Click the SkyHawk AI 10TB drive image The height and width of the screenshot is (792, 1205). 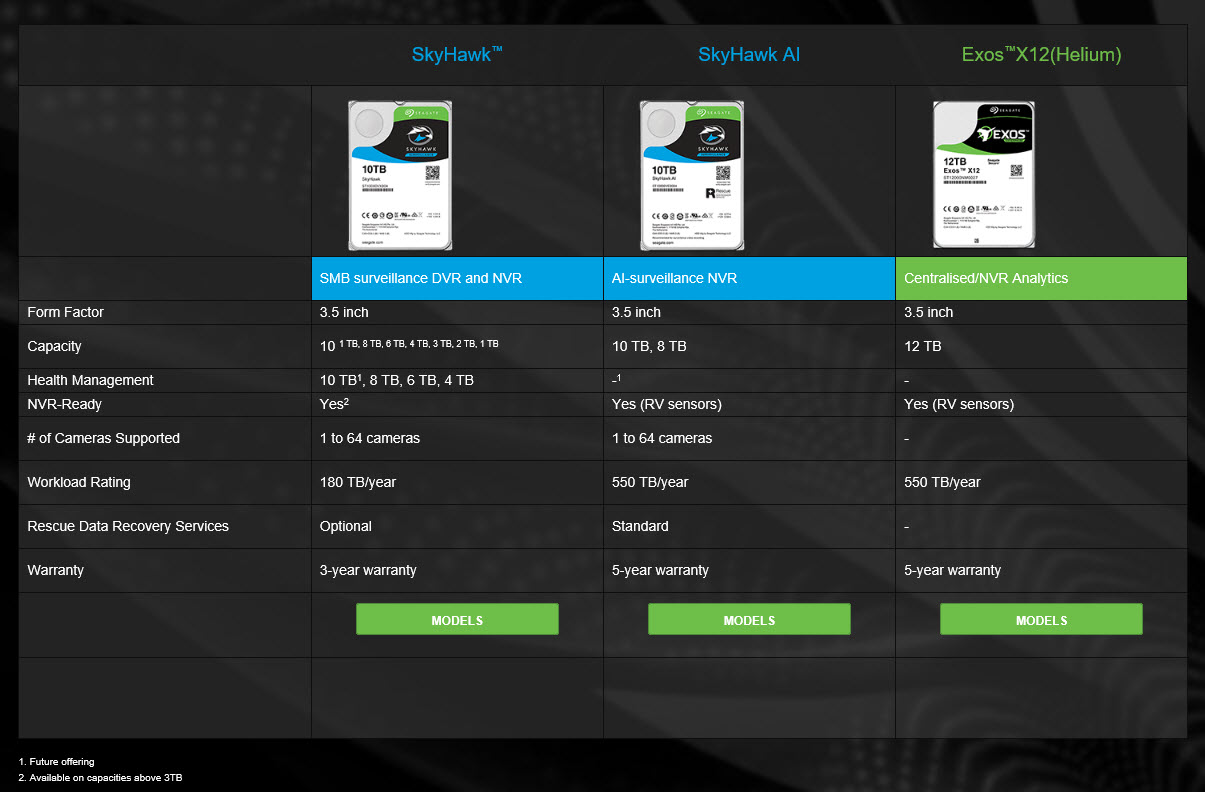pyautogui.click(x=692, y=175)
